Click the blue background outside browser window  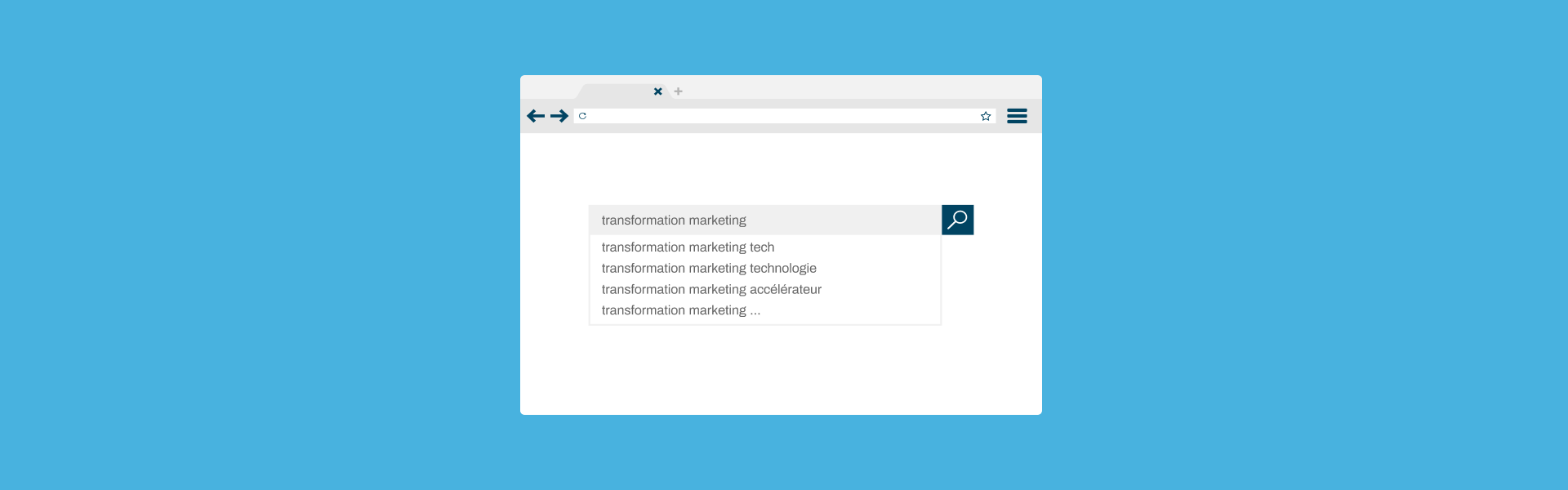245,245
